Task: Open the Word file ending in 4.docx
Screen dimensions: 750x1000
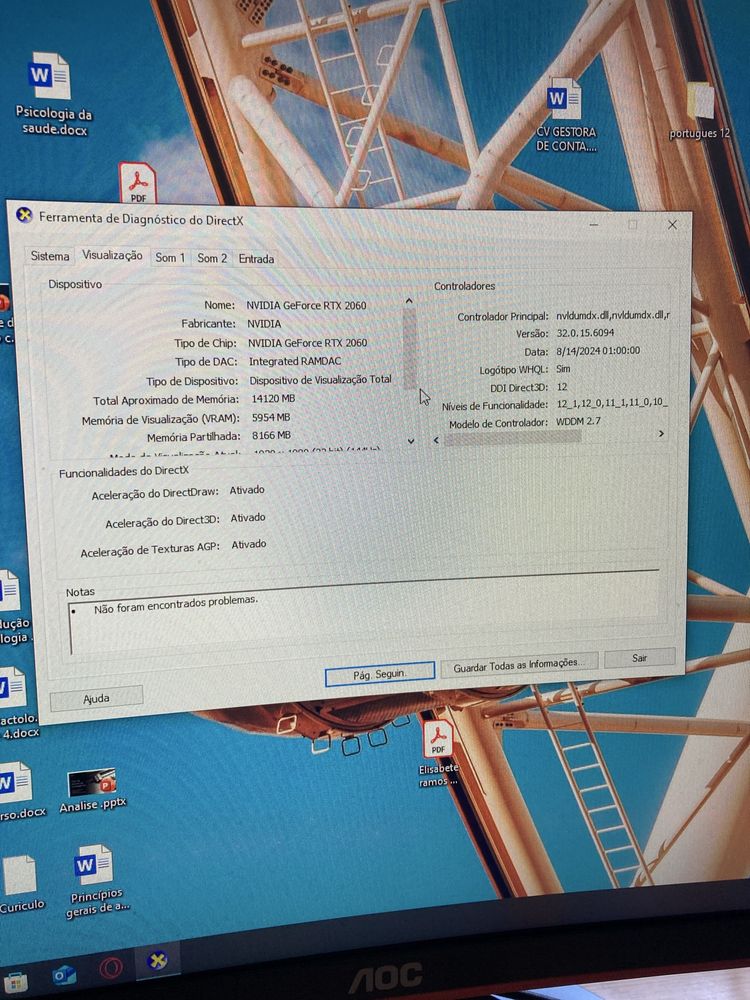Action: (18, 703)
